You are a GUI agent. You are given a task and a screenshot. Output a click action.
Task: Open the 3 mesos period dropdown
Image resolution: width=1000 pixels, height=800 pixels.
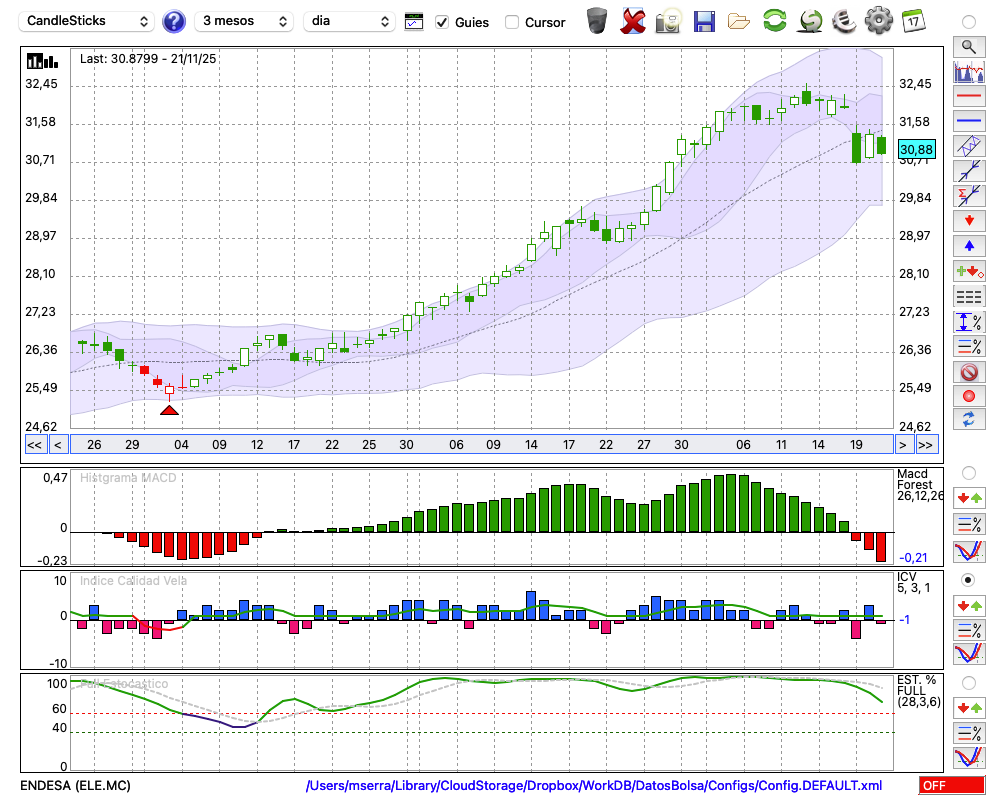tap(244, 21)
